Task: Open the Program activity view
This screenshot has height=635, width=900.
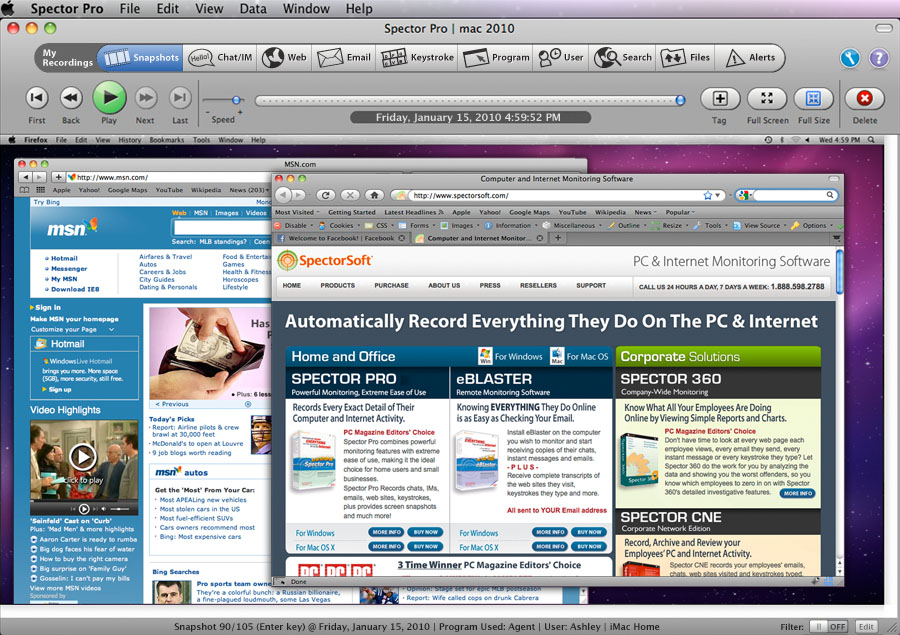Action: 496,57
